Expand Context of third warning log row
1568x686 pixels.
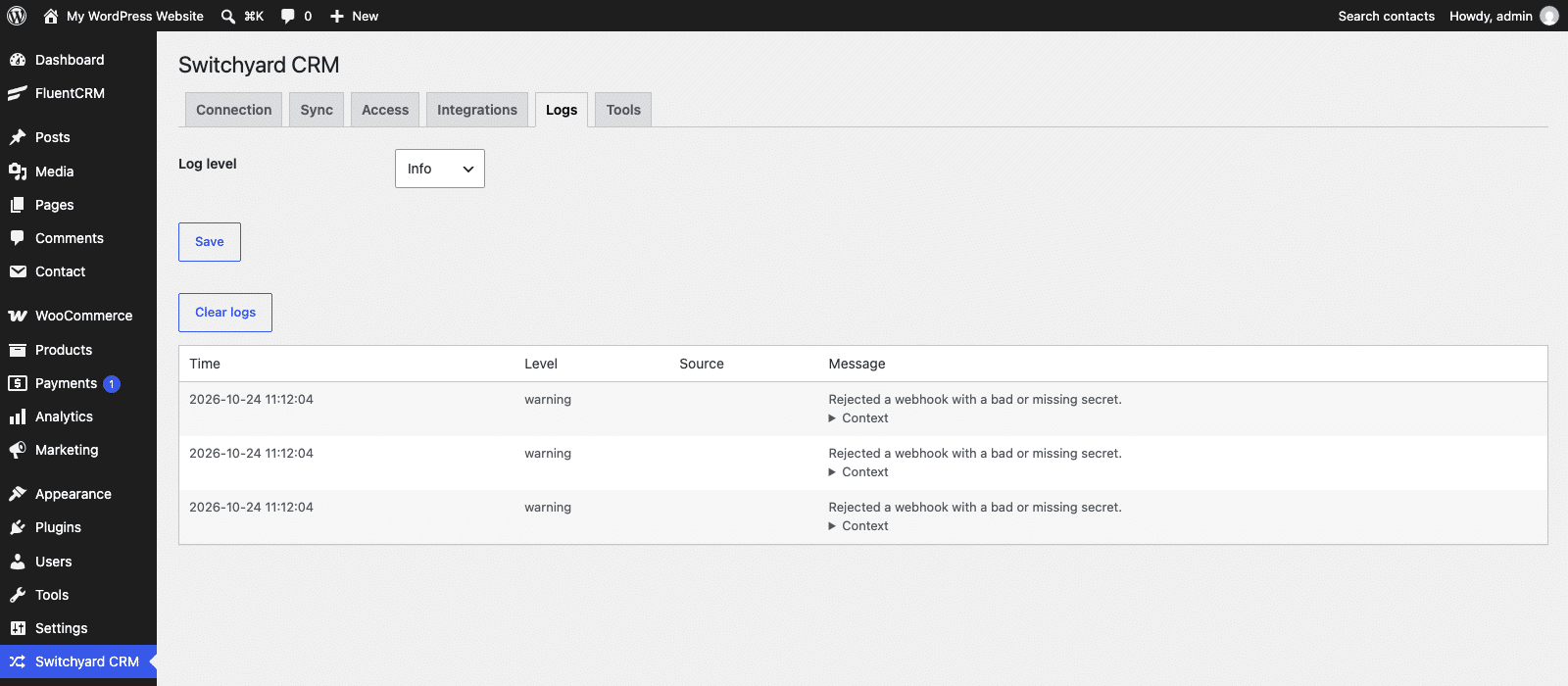tap(858, 526)
